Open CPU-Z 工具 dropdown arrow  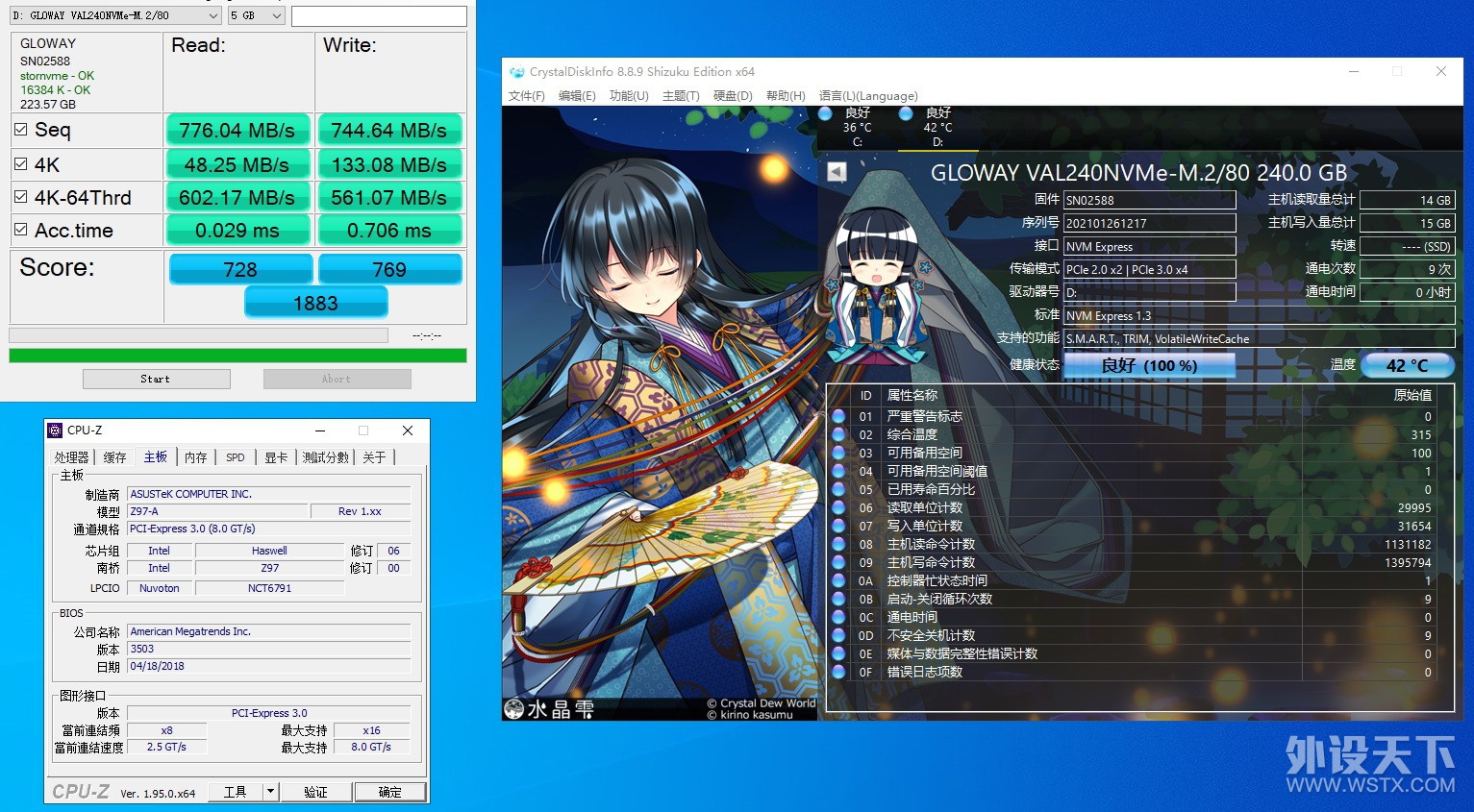point(270,792)
